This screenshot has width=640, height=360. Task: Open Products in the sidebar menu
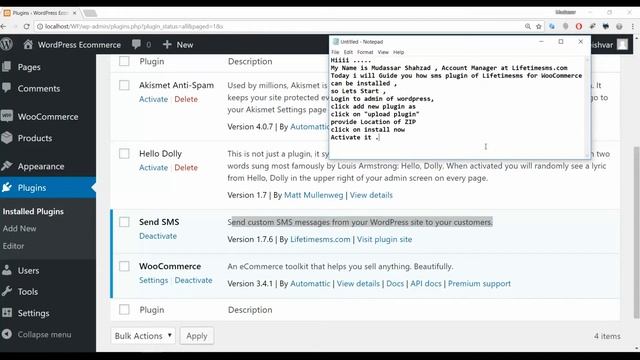35,138
